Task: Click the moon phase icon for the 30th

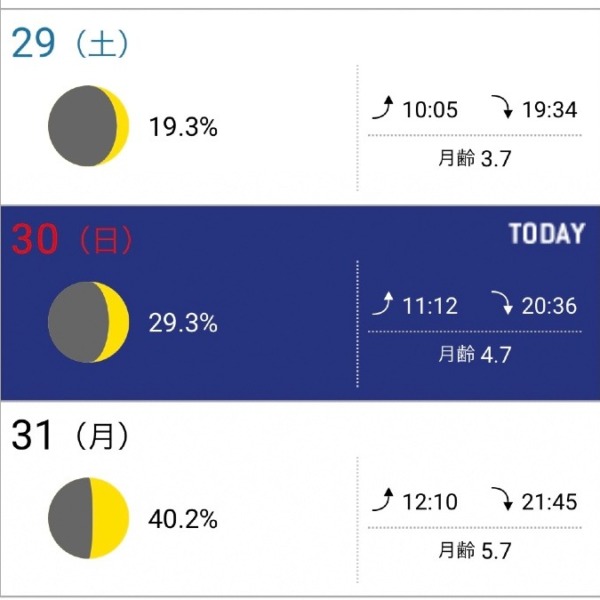Action: (89, 322)
